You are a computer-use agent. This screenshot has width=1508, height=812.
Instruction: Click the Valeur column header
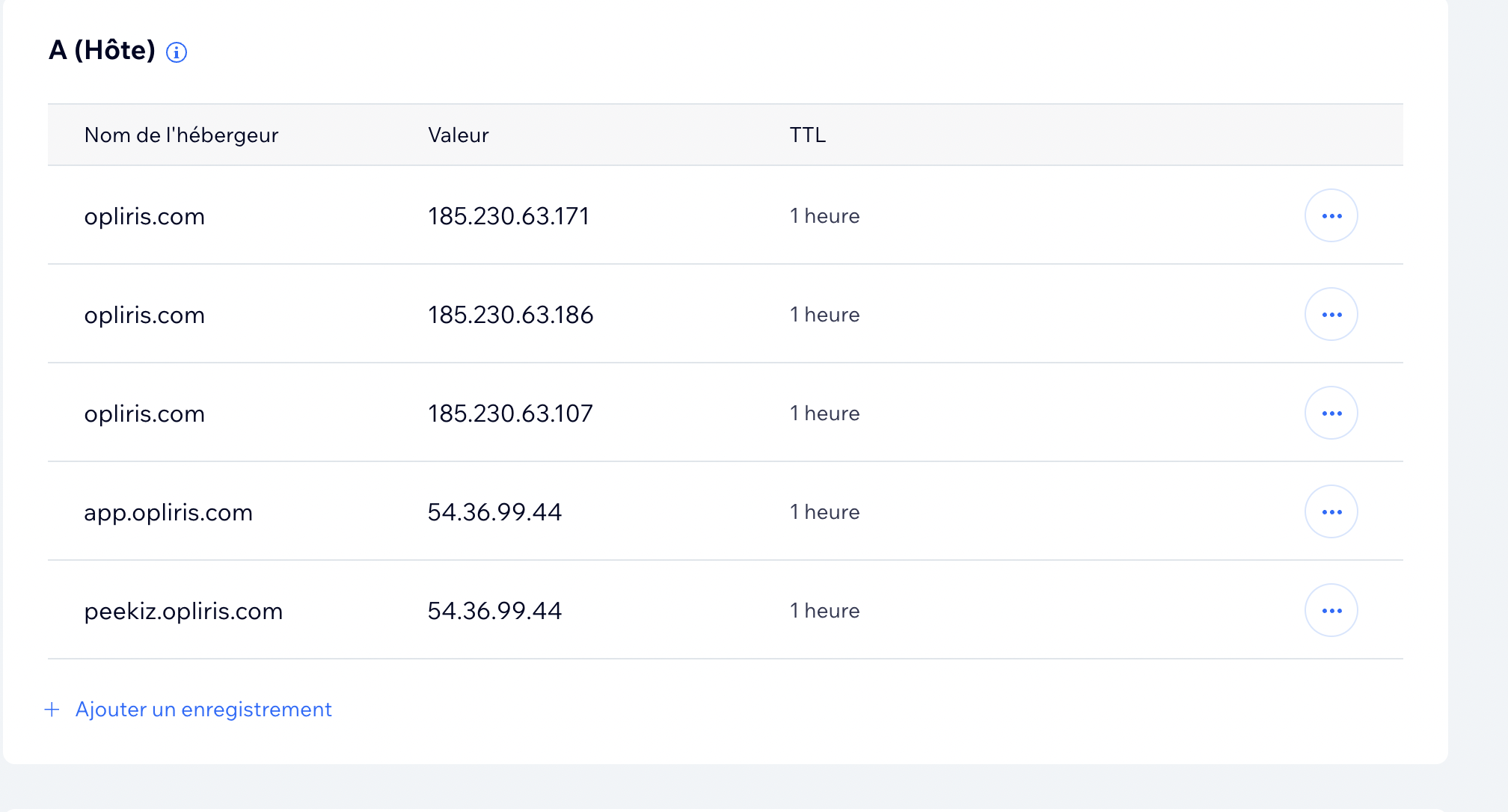(x=458, y=135)
